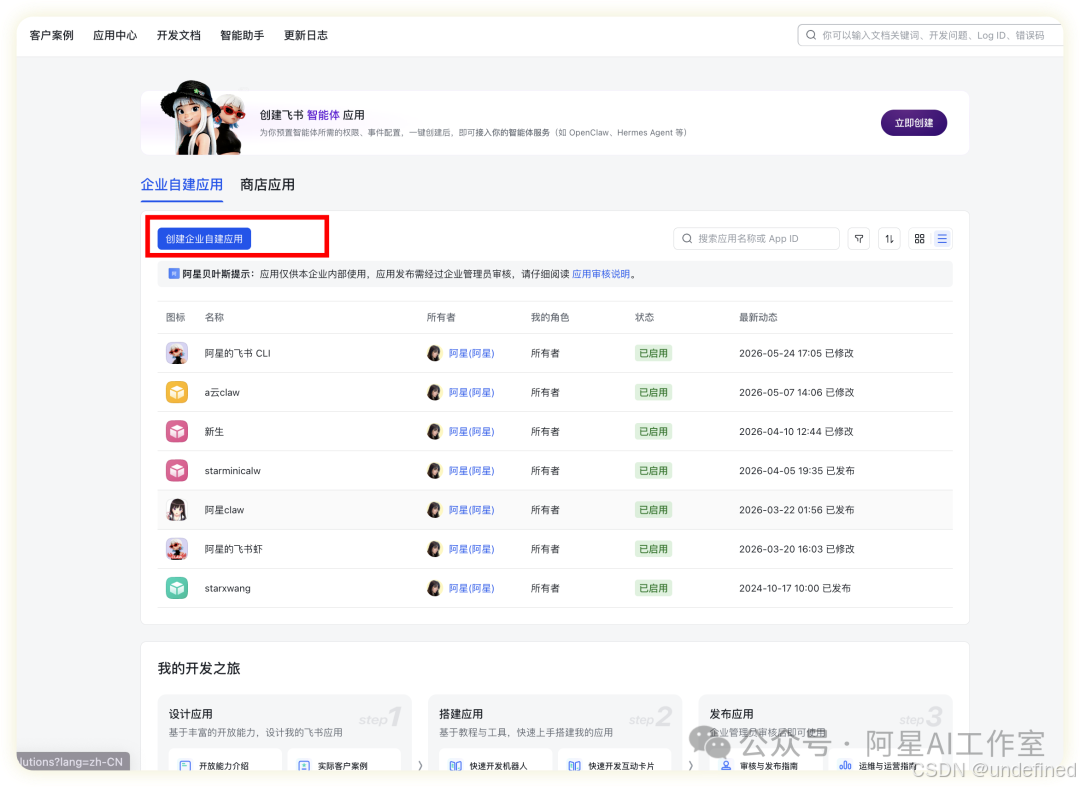Open the app named 阿星claw
Screen dimensions: 1080x787
(224, 510)
